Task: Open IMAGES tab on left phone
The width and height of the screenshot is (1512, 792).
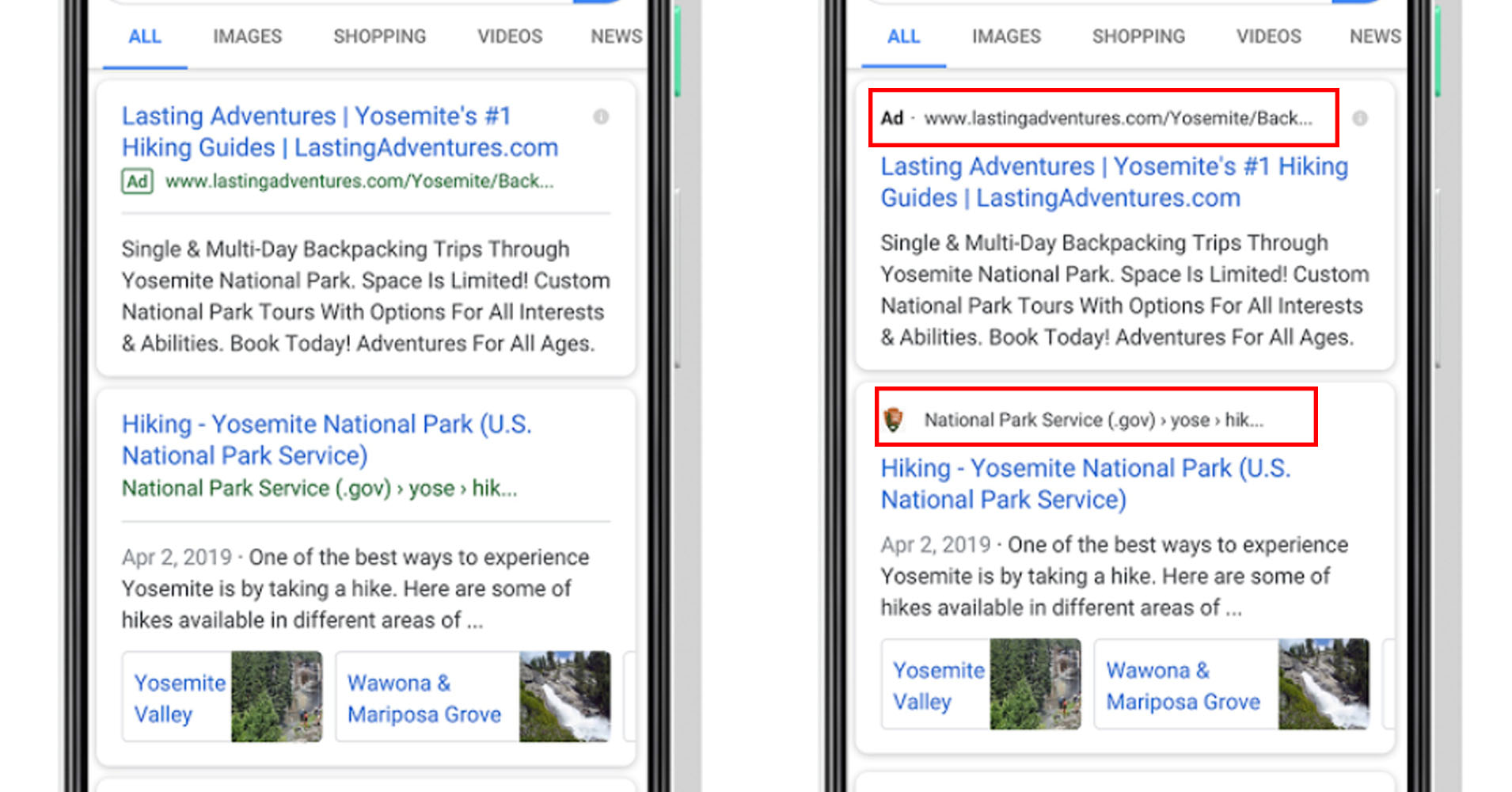Action: pos(247,36)
